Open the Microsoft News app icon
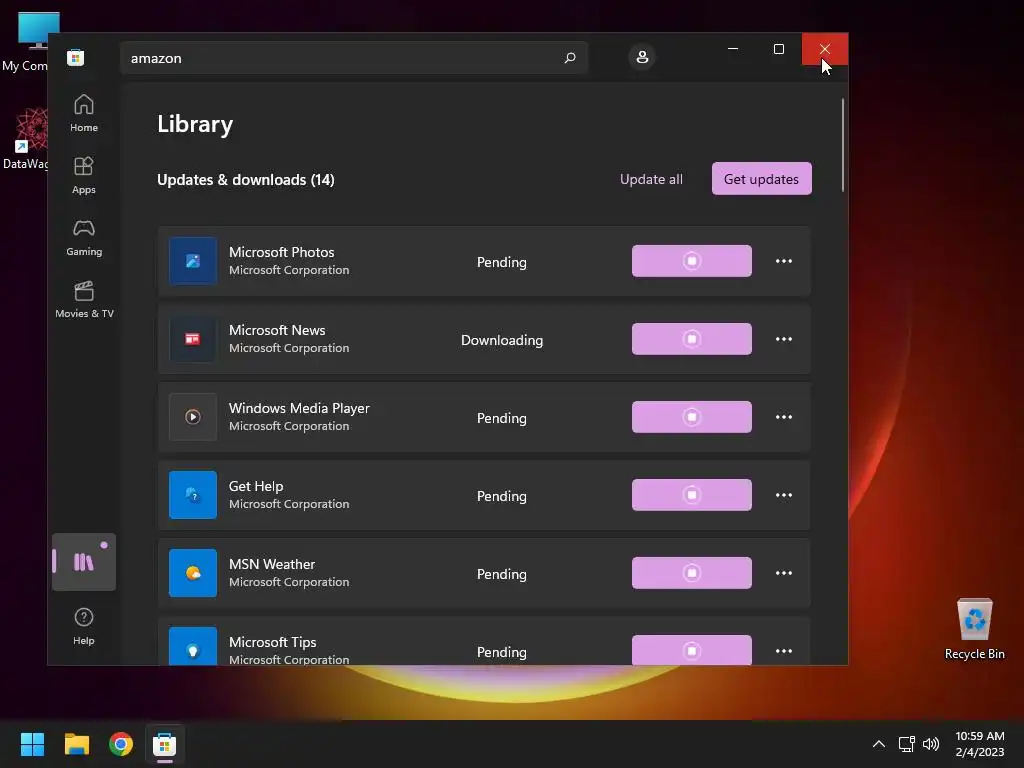 coord(193,339)
